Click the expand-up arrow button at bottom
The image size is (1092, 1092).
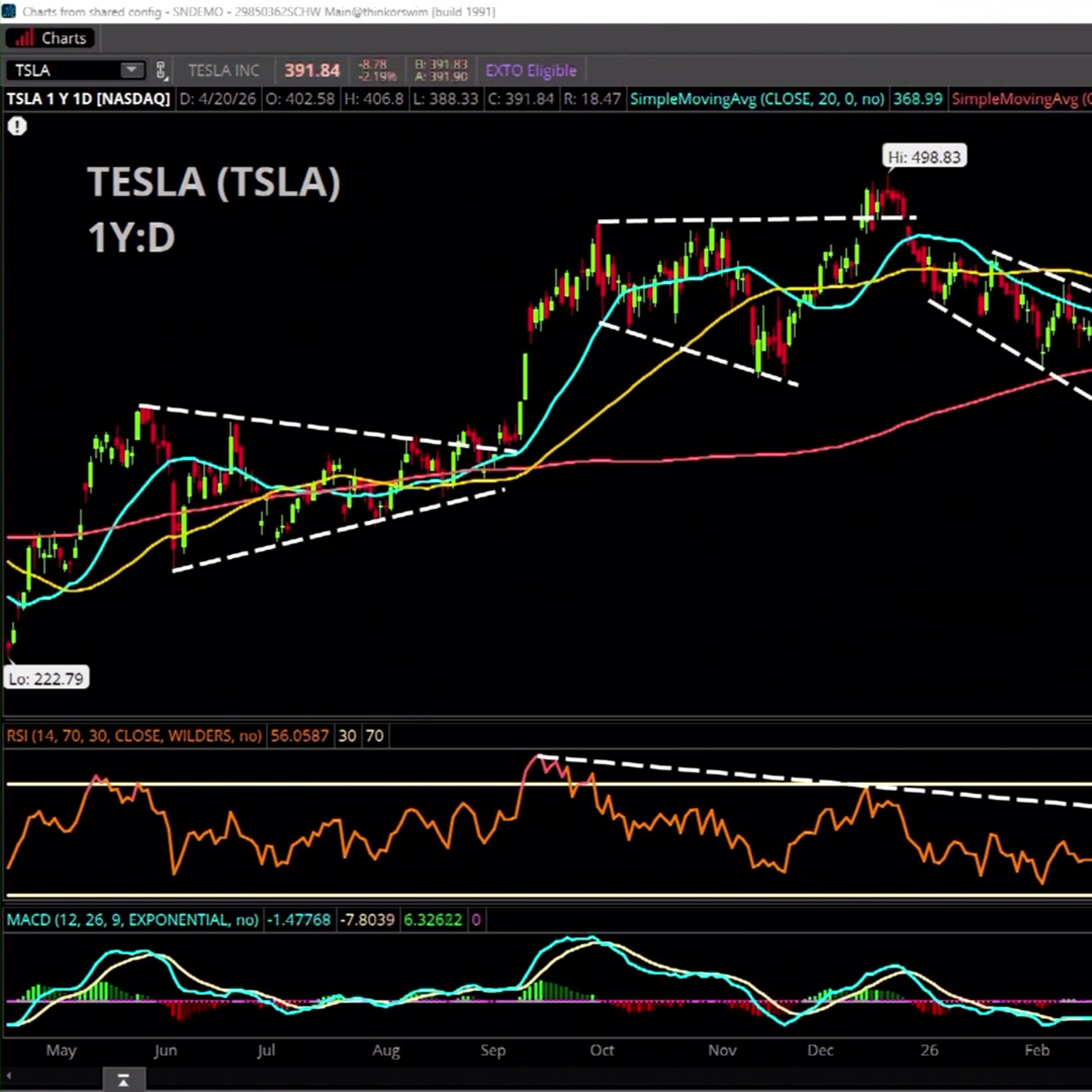tap(124, 1080)
